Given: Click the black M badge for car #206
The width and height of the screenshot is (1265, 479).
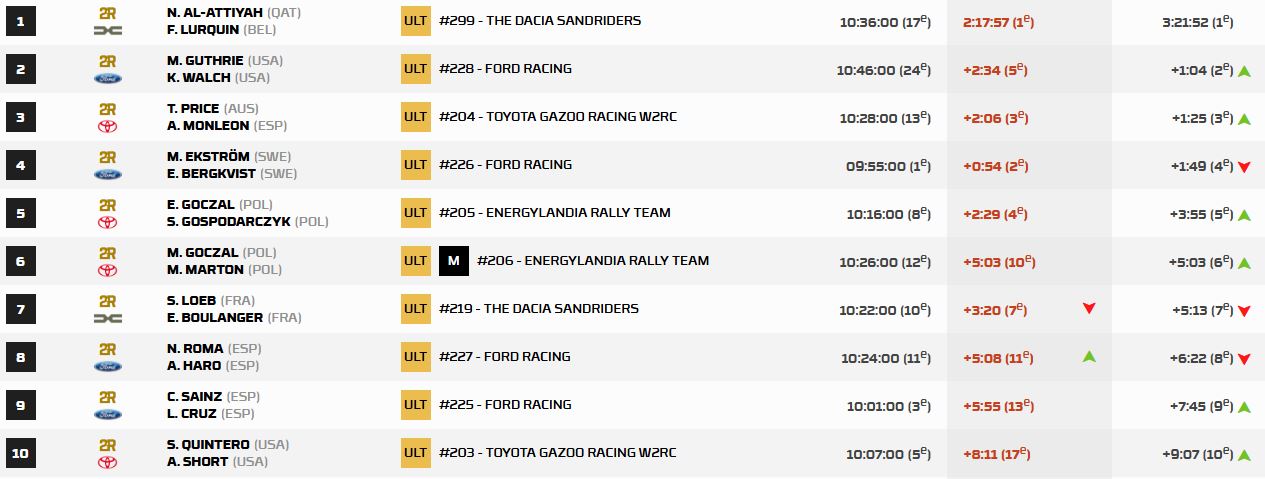Looking at the screenshot, I should 453,261.
